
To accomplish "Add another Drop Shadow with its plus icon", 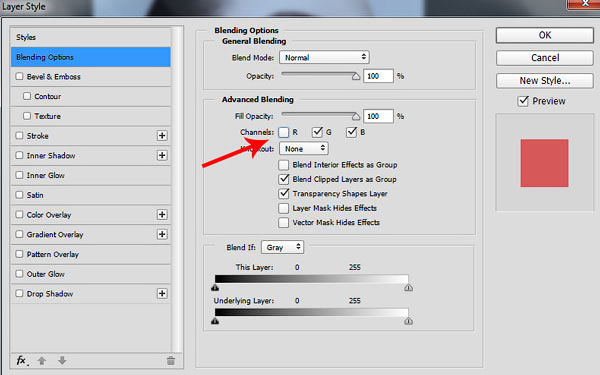I will click(162, 293).
